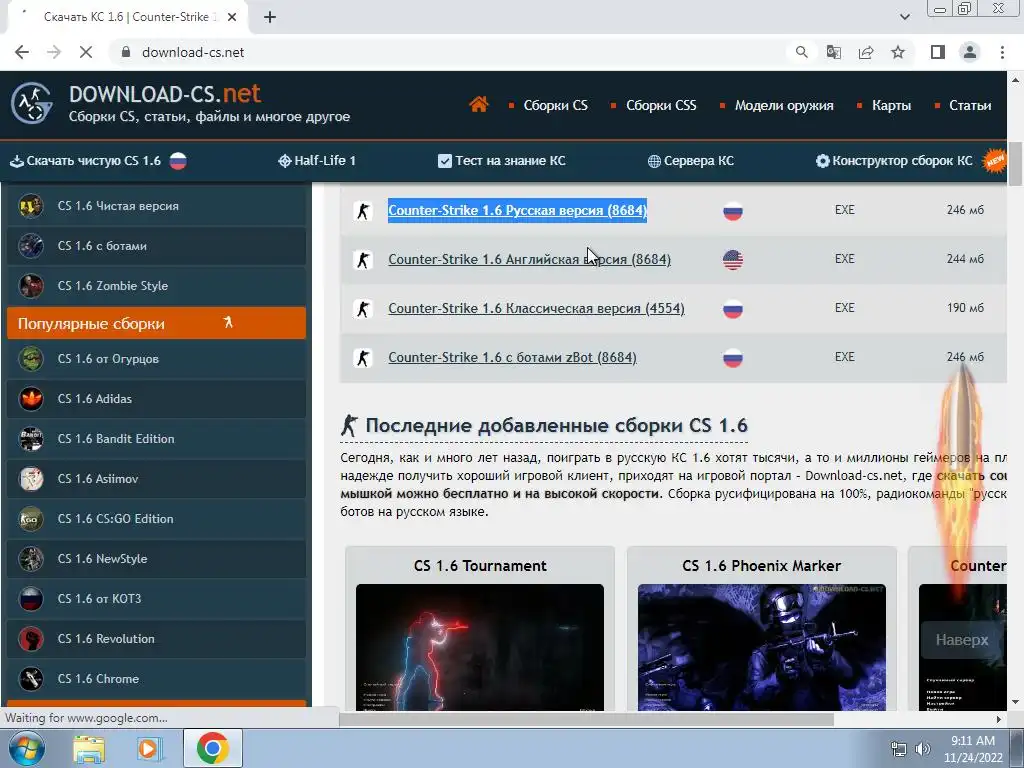
Task: Click CS 1.6 Phoenix Marker card title
Action: pos(761,566)
